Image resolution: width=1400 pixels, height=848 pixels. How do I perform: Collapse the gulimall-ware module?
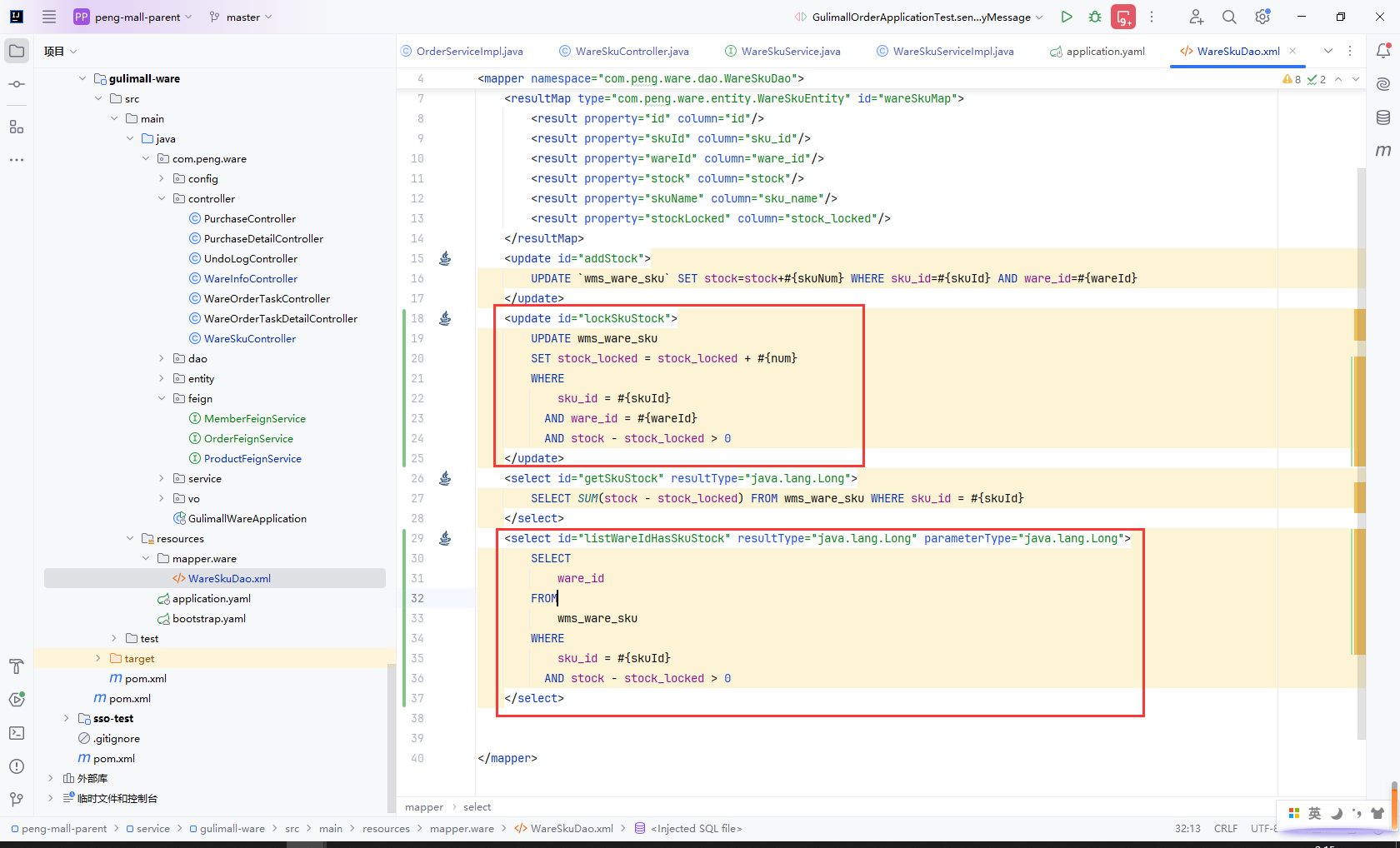[x=82, y=78]
